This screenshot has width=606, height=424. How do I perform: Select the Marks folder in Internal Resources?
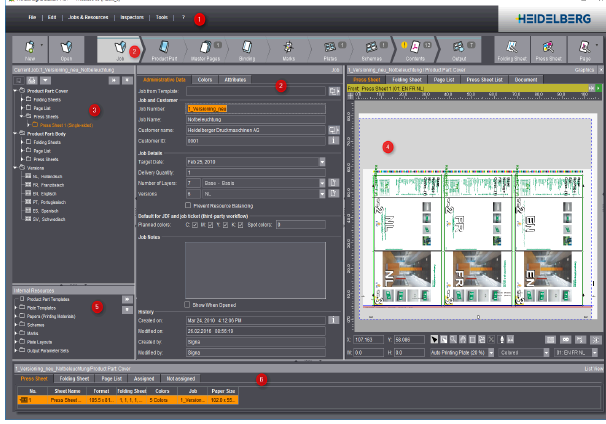32,333
